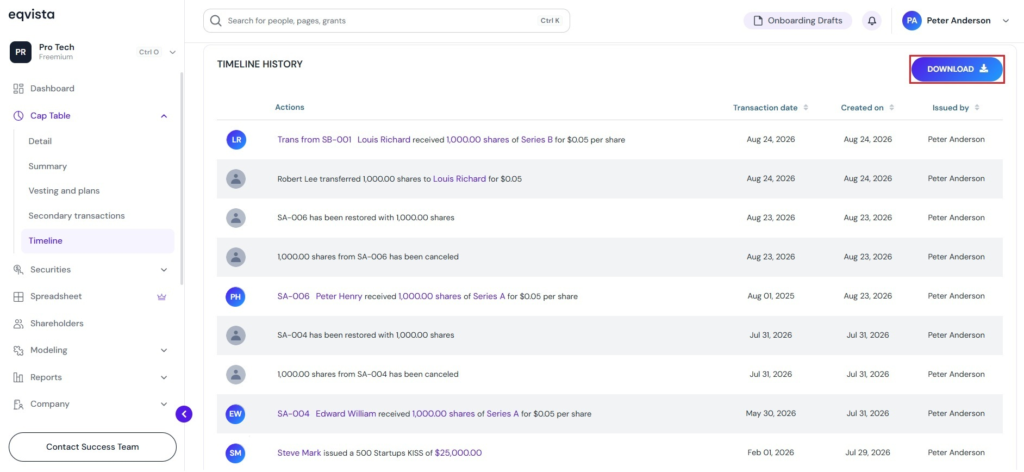1024x472 pixels.
Task: Click Contact Success Team button
Action: (93, 447)
